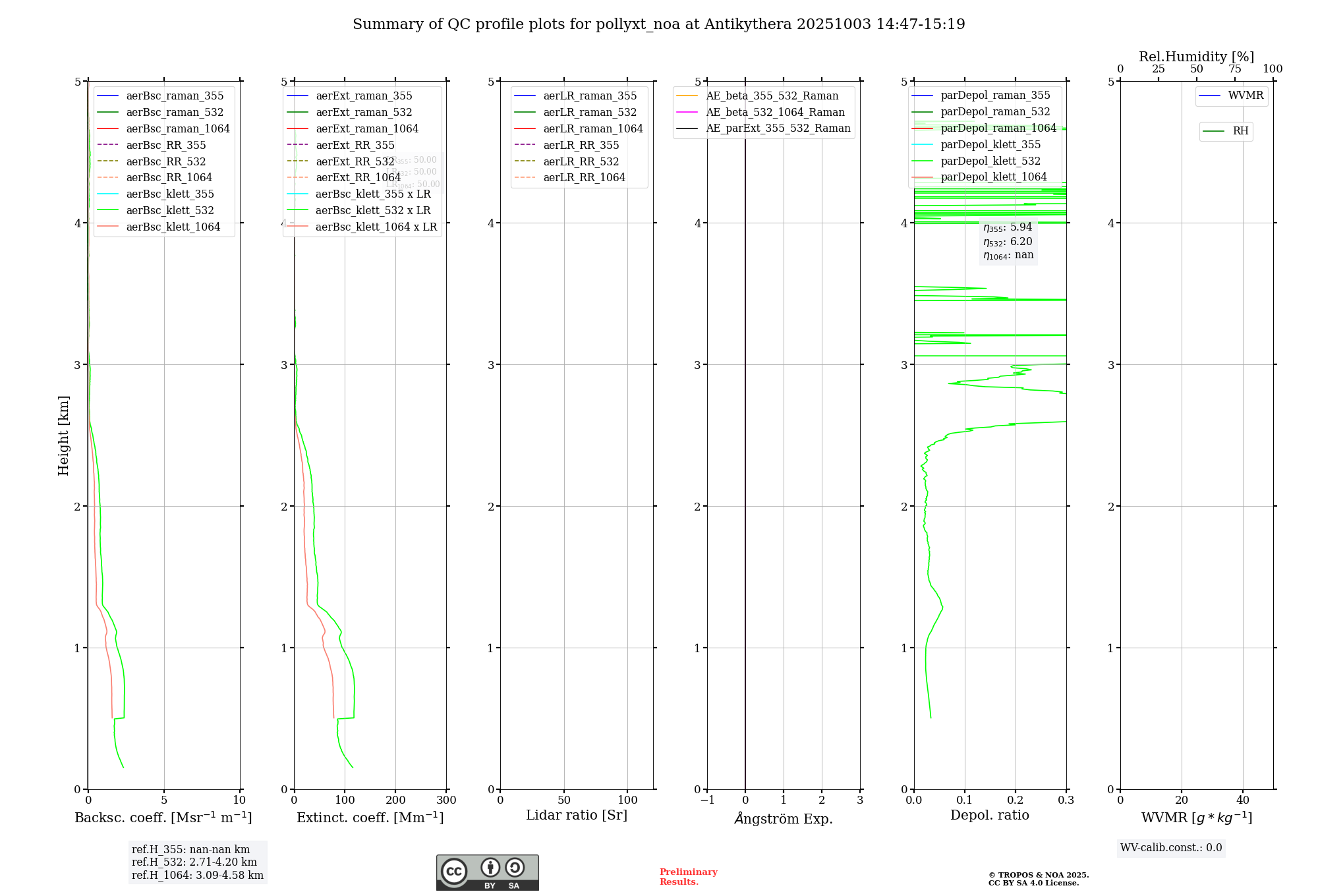
Task: Click the Creative Commons CC icon
Action: (454, 871)
